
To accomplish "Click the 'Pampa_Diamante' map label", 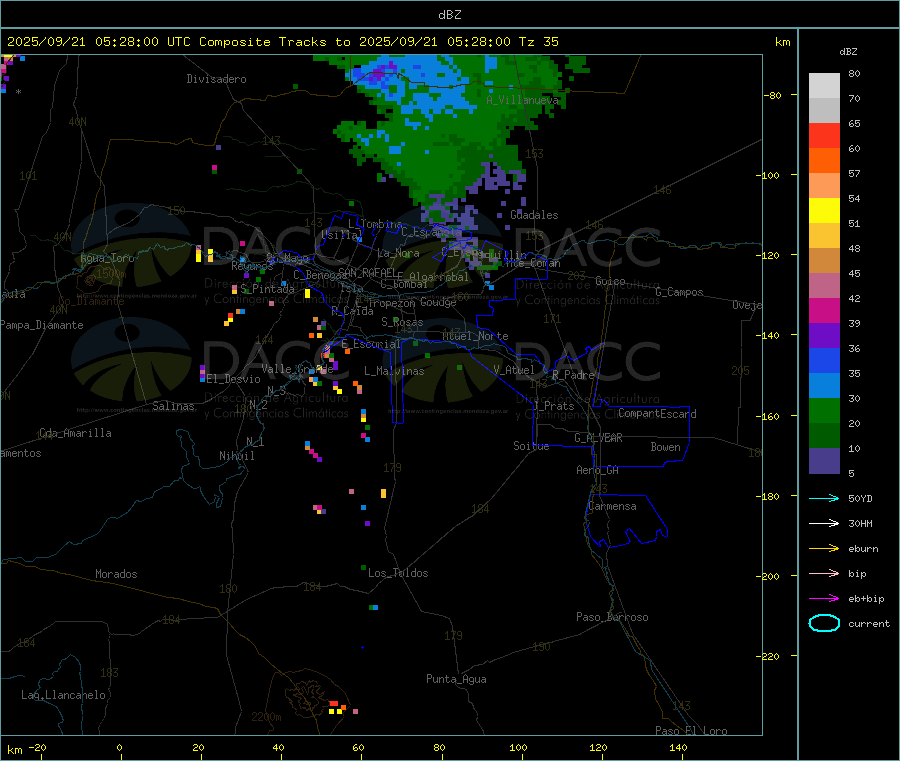I will click(42, 325).
